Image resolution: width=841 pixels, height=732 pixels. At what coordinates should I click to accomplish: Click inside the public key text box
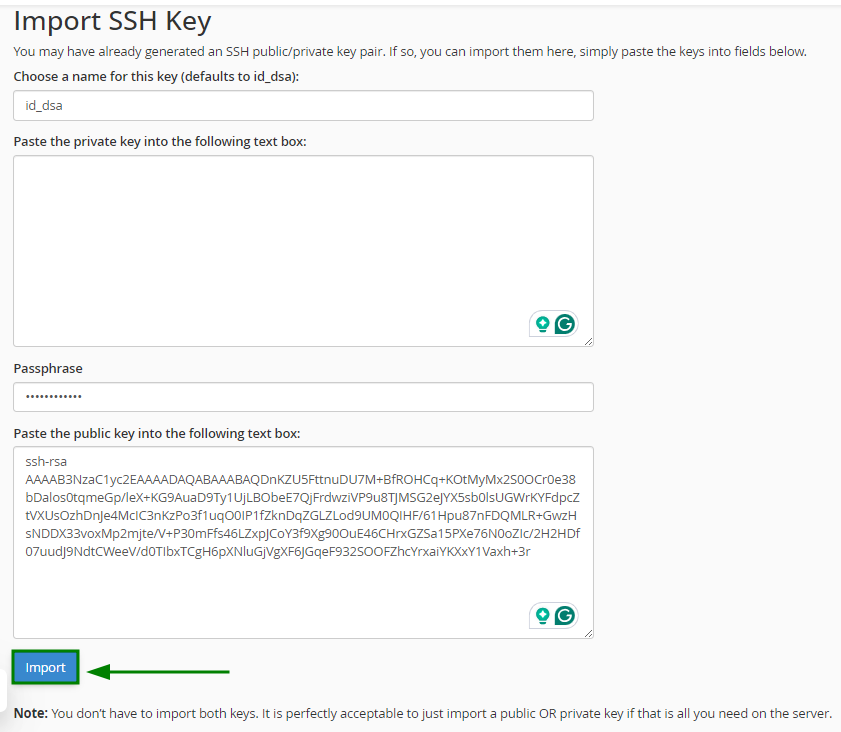(x=300, y=540)
